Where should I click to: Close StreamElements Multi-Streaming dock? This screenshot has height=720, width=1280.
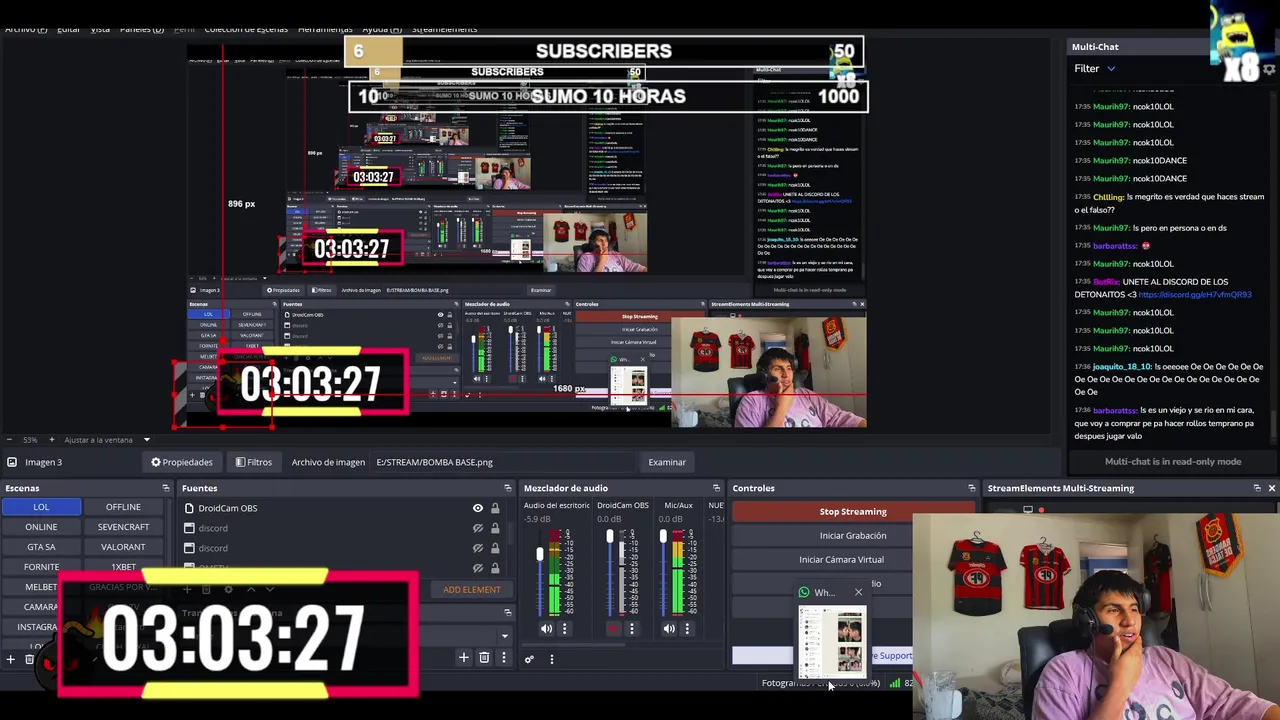pyautogui.click(x=1272, y=488)
